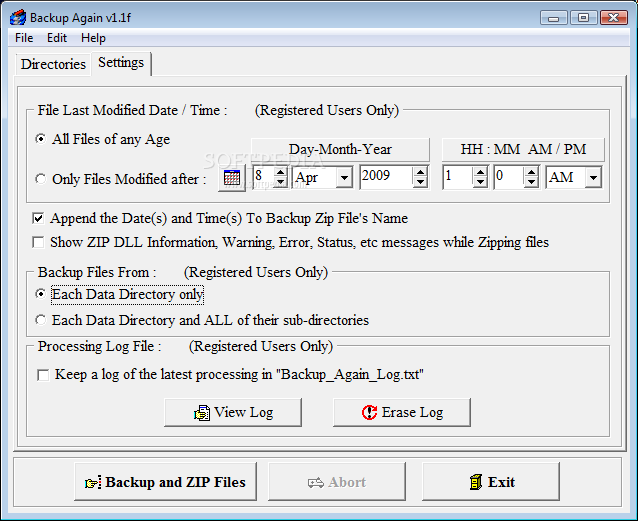
Task: Click the HH : MM AM / PM header
Action: [523, 149]
